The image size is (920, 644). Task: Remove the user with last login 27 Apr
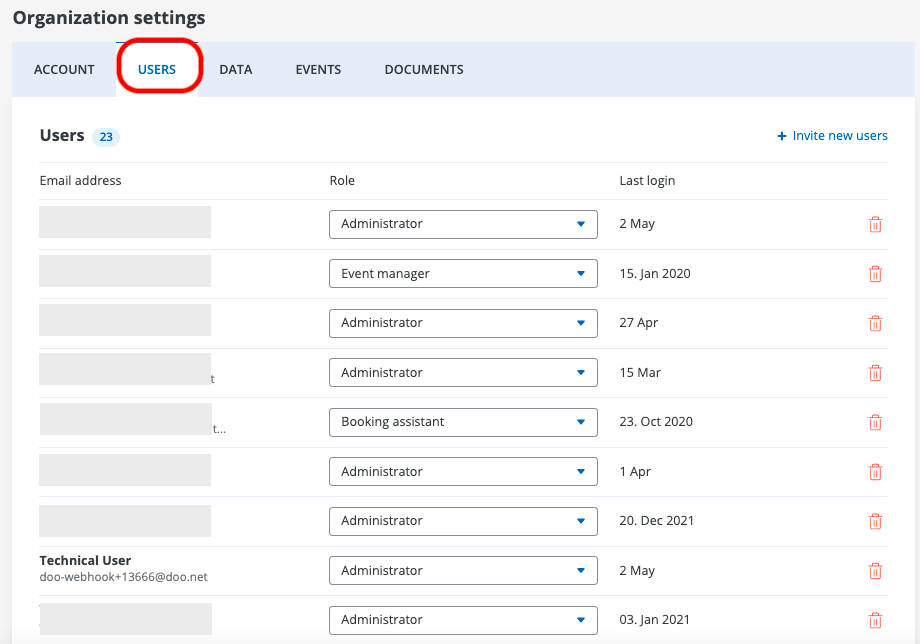875,323
